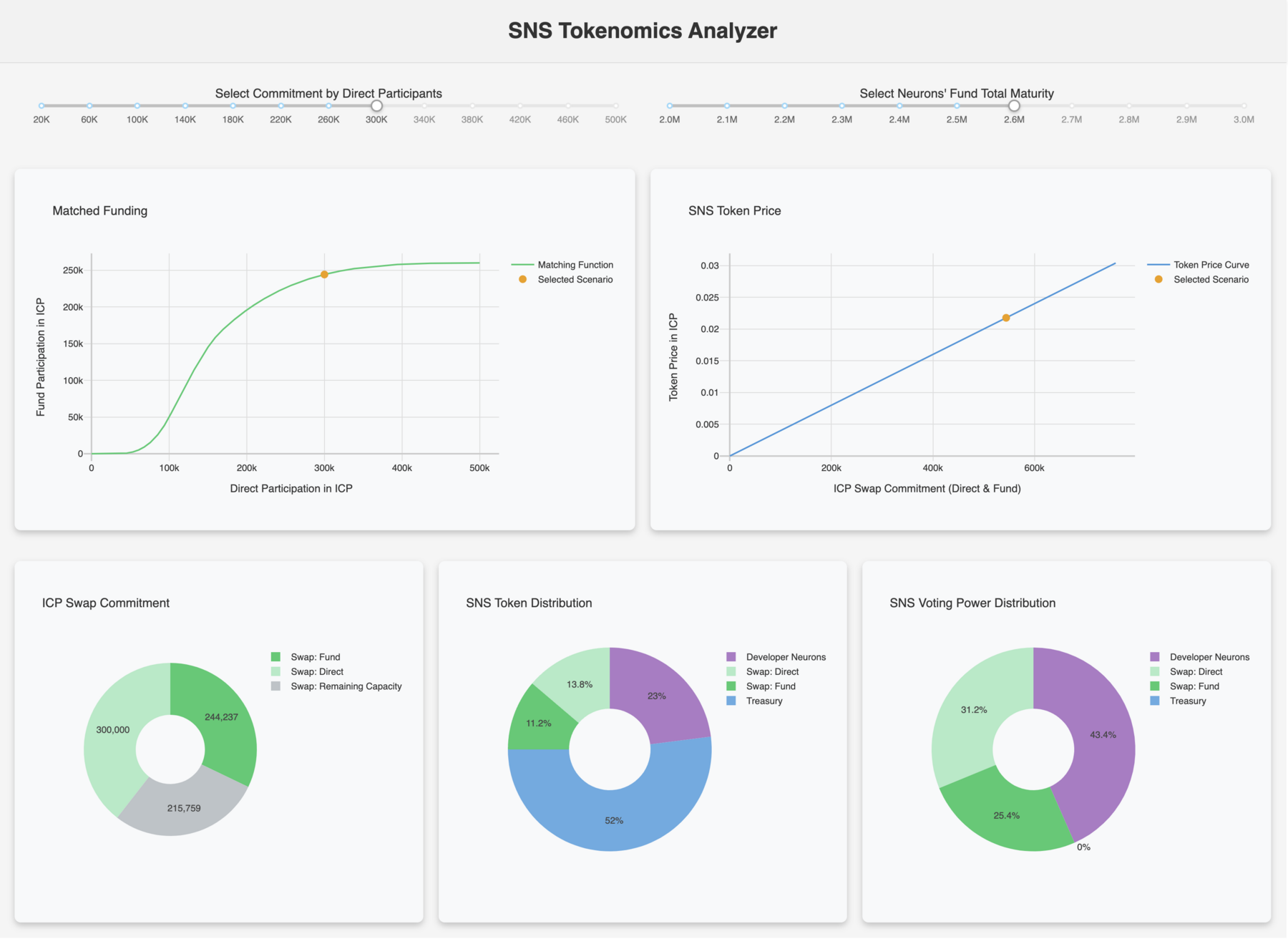Click the Swap: Fund swatch in Voting Power legend
This screenshot has width=1288, height=939.
point(1153,686)
